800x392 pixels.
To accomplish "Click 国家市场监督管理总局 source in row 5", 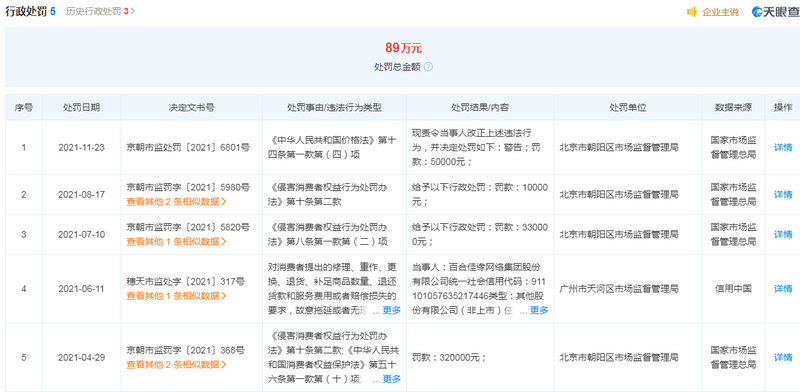I will [733, 357].
